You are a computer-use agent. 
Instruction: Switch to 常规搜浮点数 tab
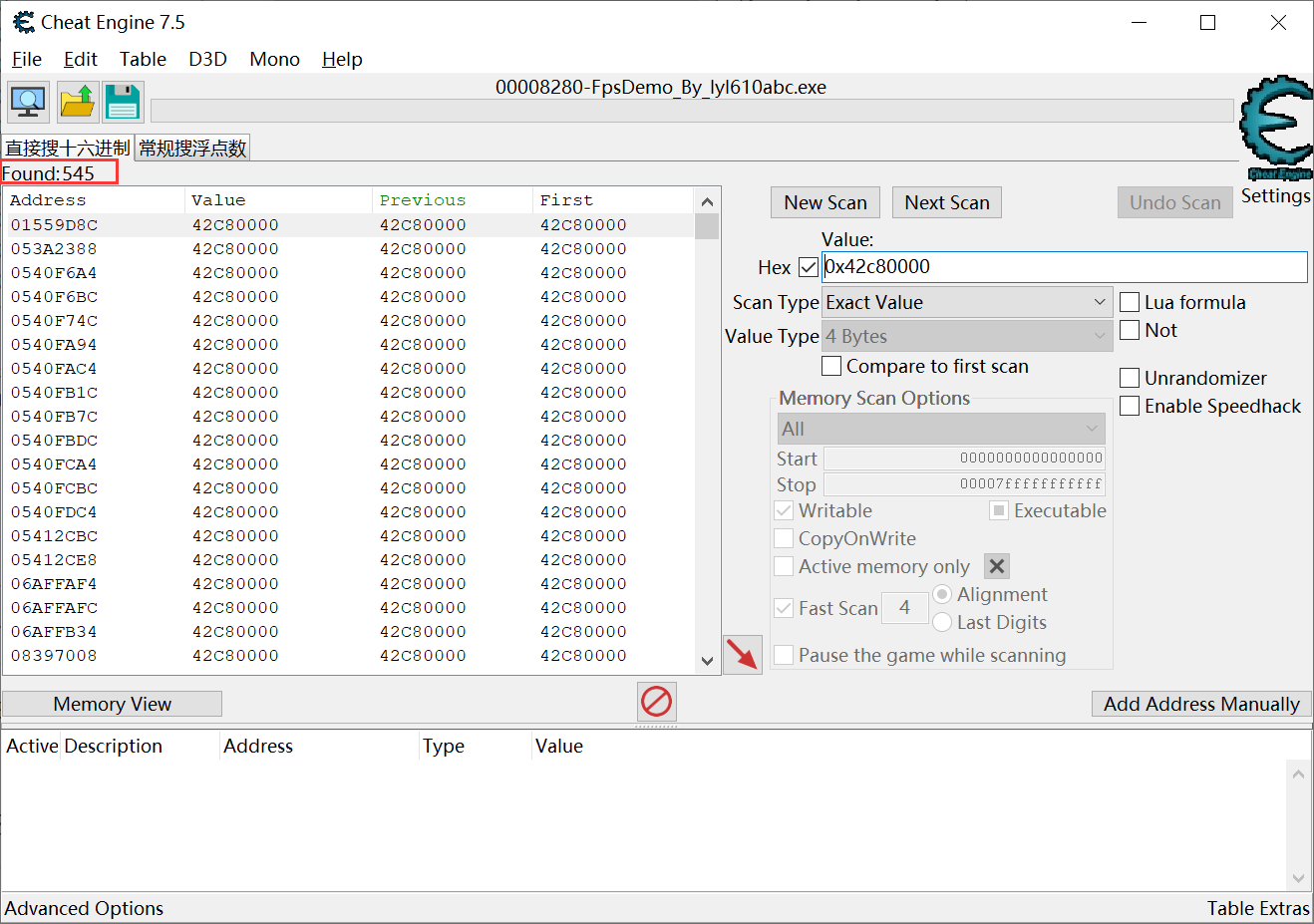click(x=192, y=148)
